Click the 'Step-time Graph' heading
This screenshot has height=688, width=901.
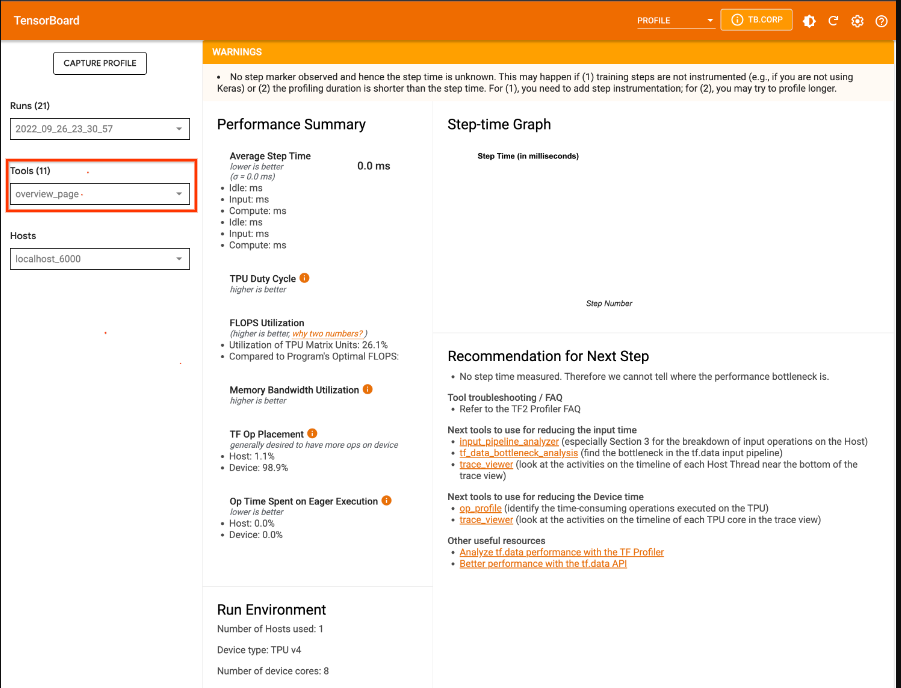499,125
